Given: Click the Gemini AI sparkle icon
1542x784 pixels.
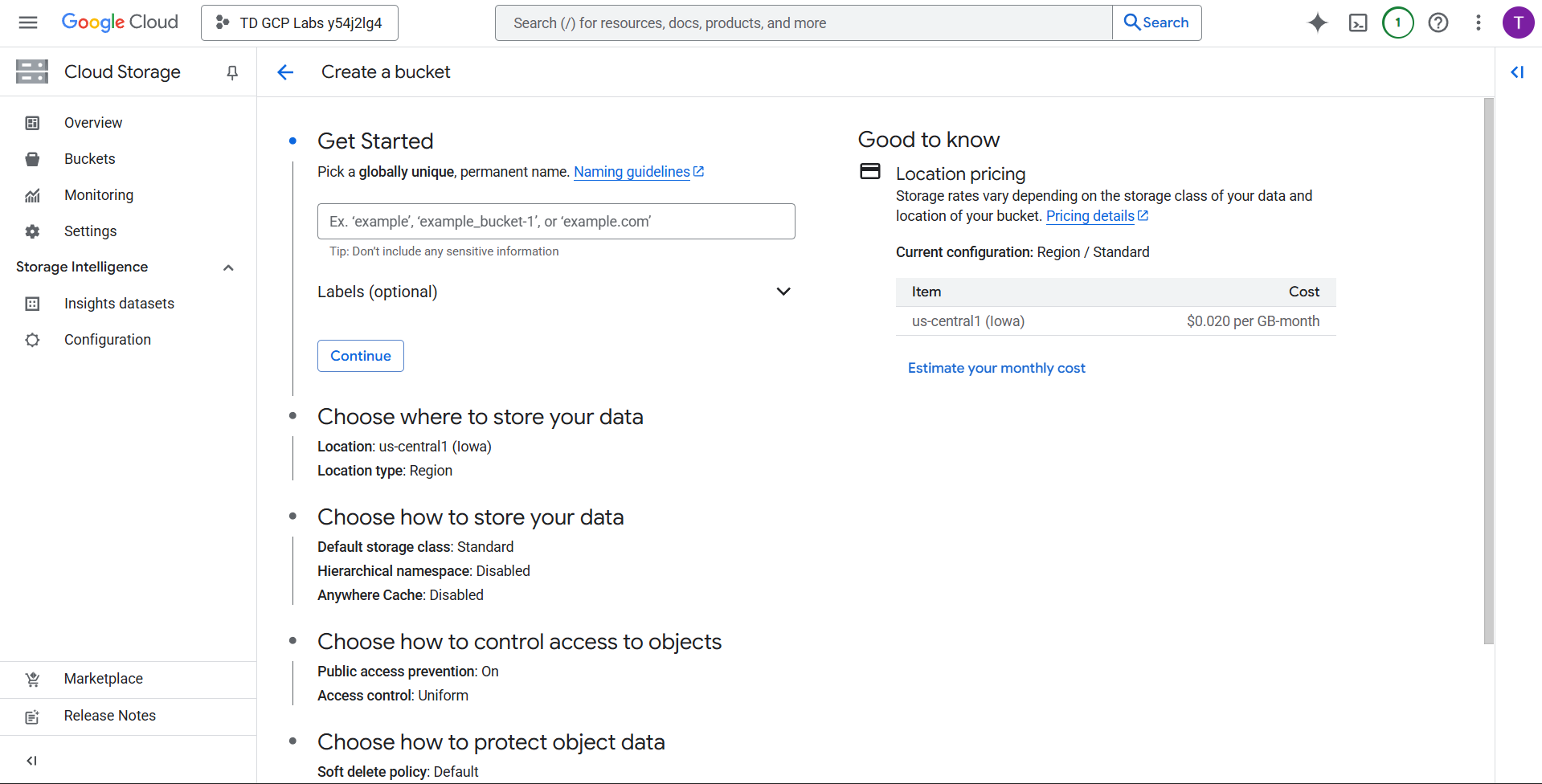Looking at the screenshot, I should click(1317, 22).
